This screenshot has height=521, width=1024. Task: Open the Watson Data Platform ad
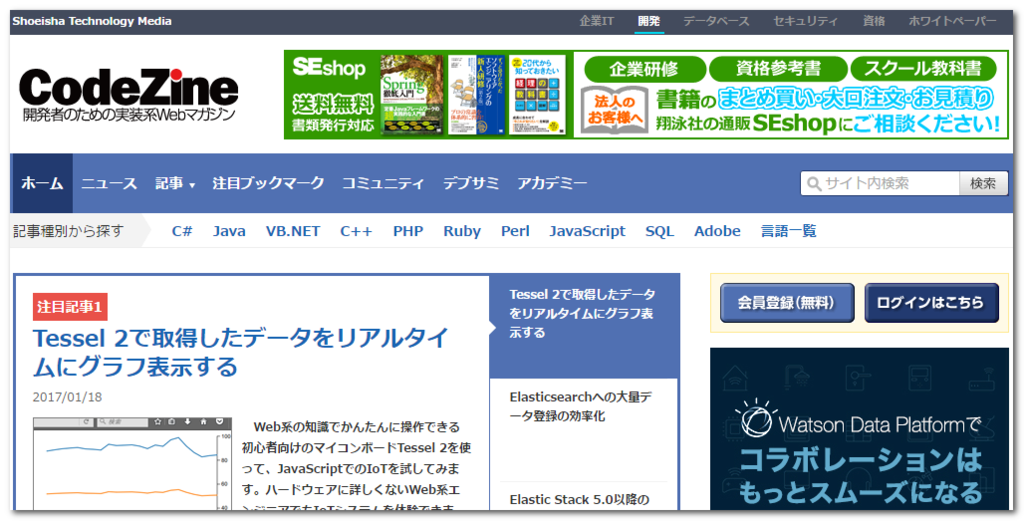point(859,429)
